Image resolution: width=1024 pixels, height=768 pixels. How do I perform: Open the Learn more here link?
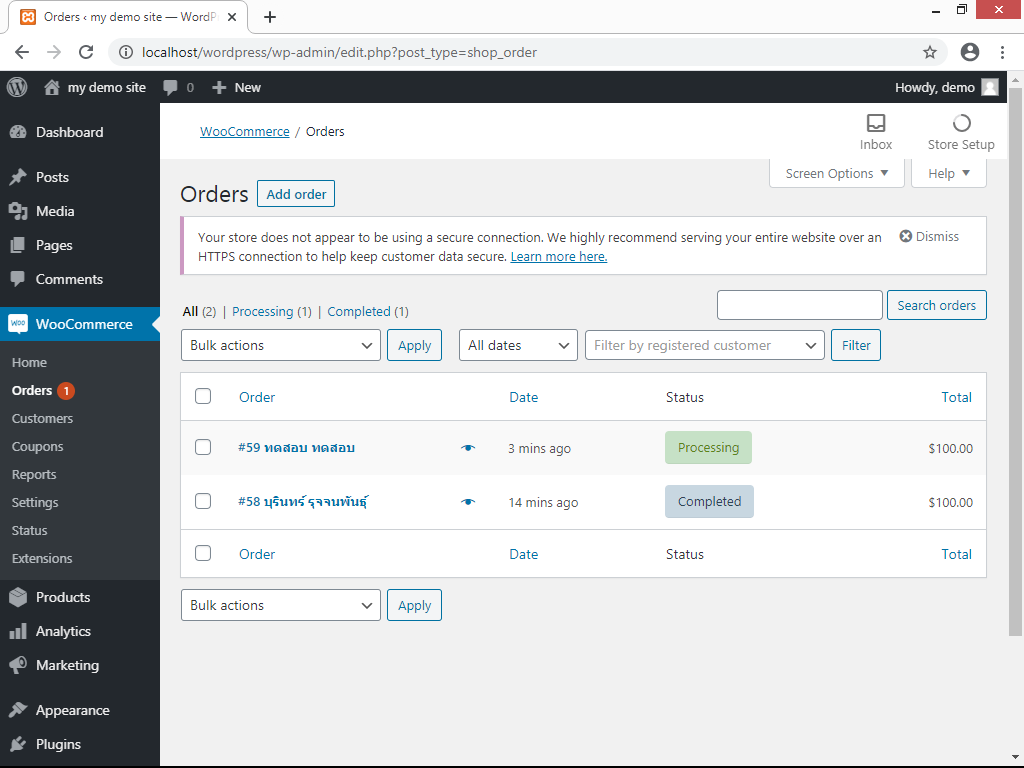(x=559, y=257)
